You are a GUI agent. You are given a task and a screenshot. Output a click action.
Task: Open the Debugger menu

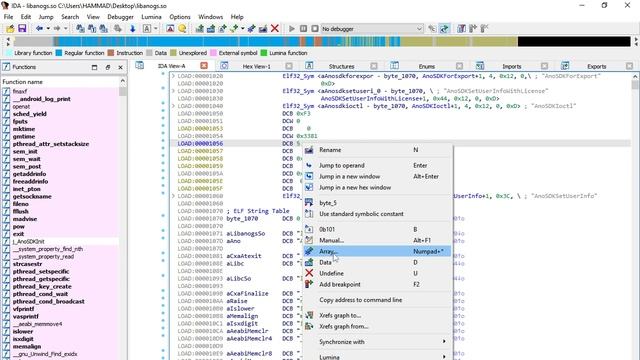click(x=120, y=17)
